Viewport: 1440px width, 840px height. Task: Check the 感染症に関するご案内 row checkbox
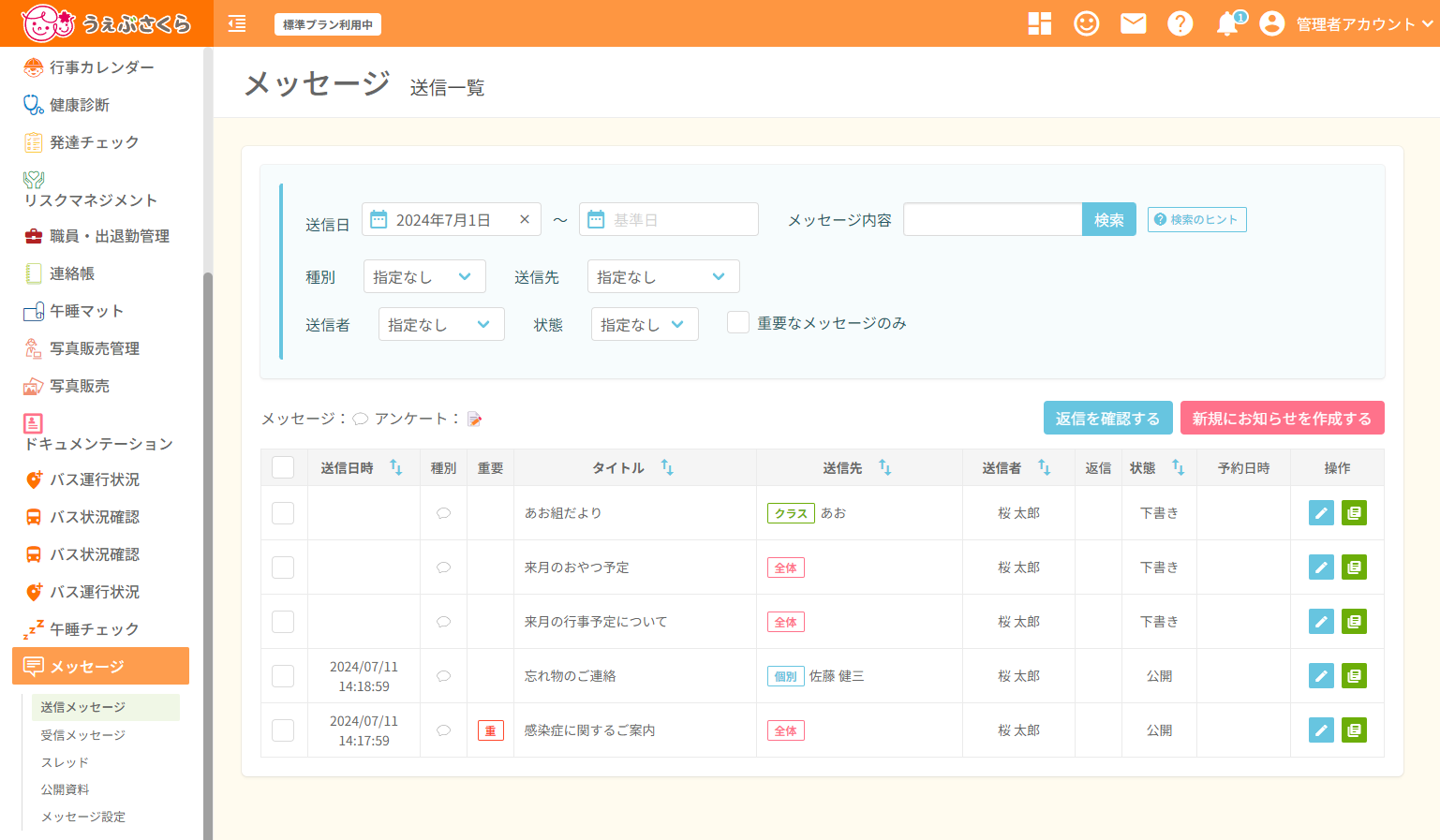tap(283, 730)
